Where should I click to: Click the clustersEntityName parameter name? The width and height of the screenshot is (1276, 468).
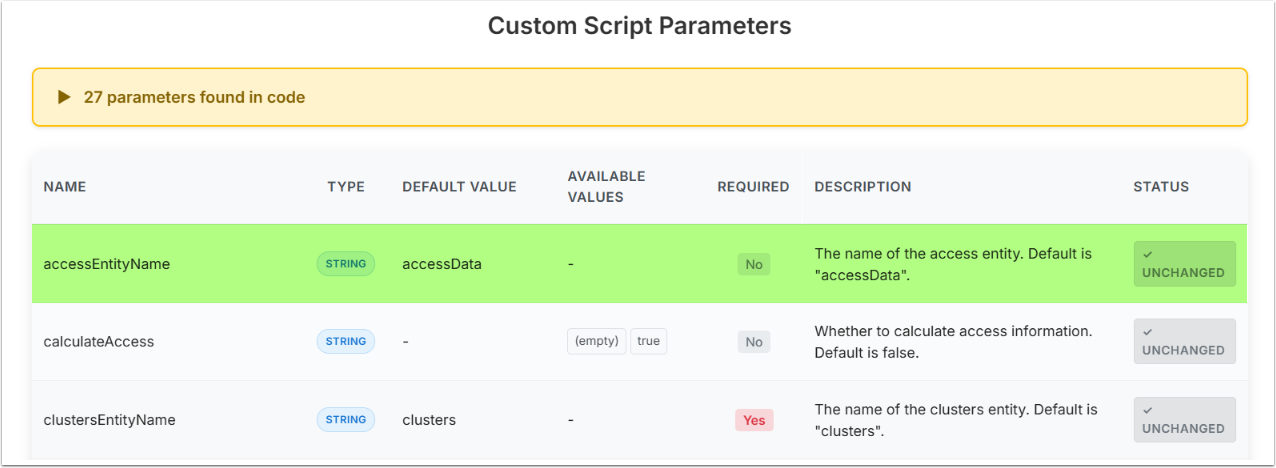click(x=110, y=420)
